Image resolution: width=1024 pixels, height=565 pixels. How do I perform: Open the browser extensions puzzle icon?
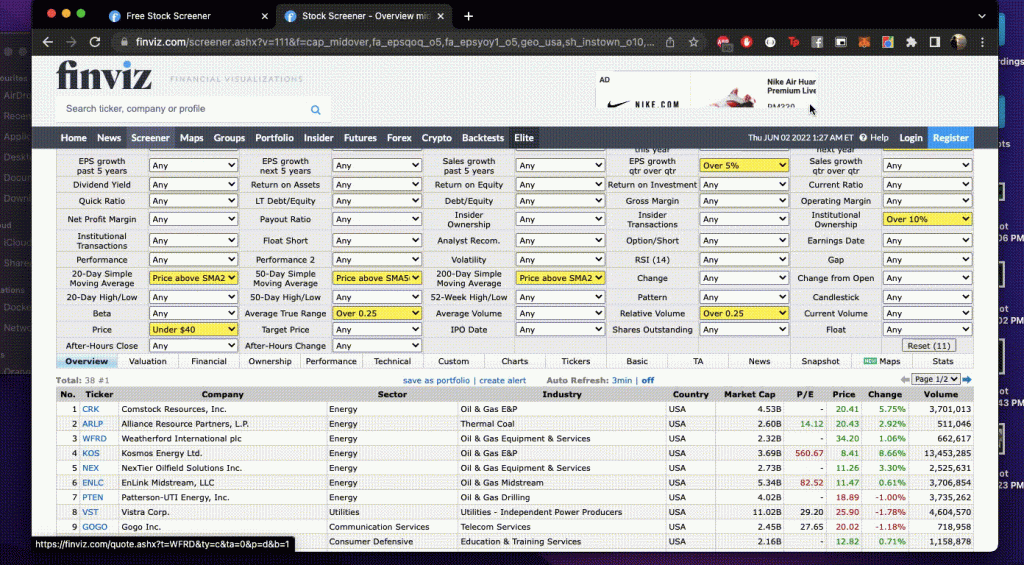911,42
